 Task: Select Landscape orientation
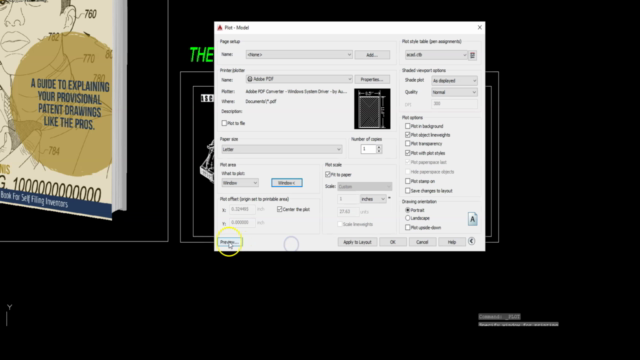[407, 218]
